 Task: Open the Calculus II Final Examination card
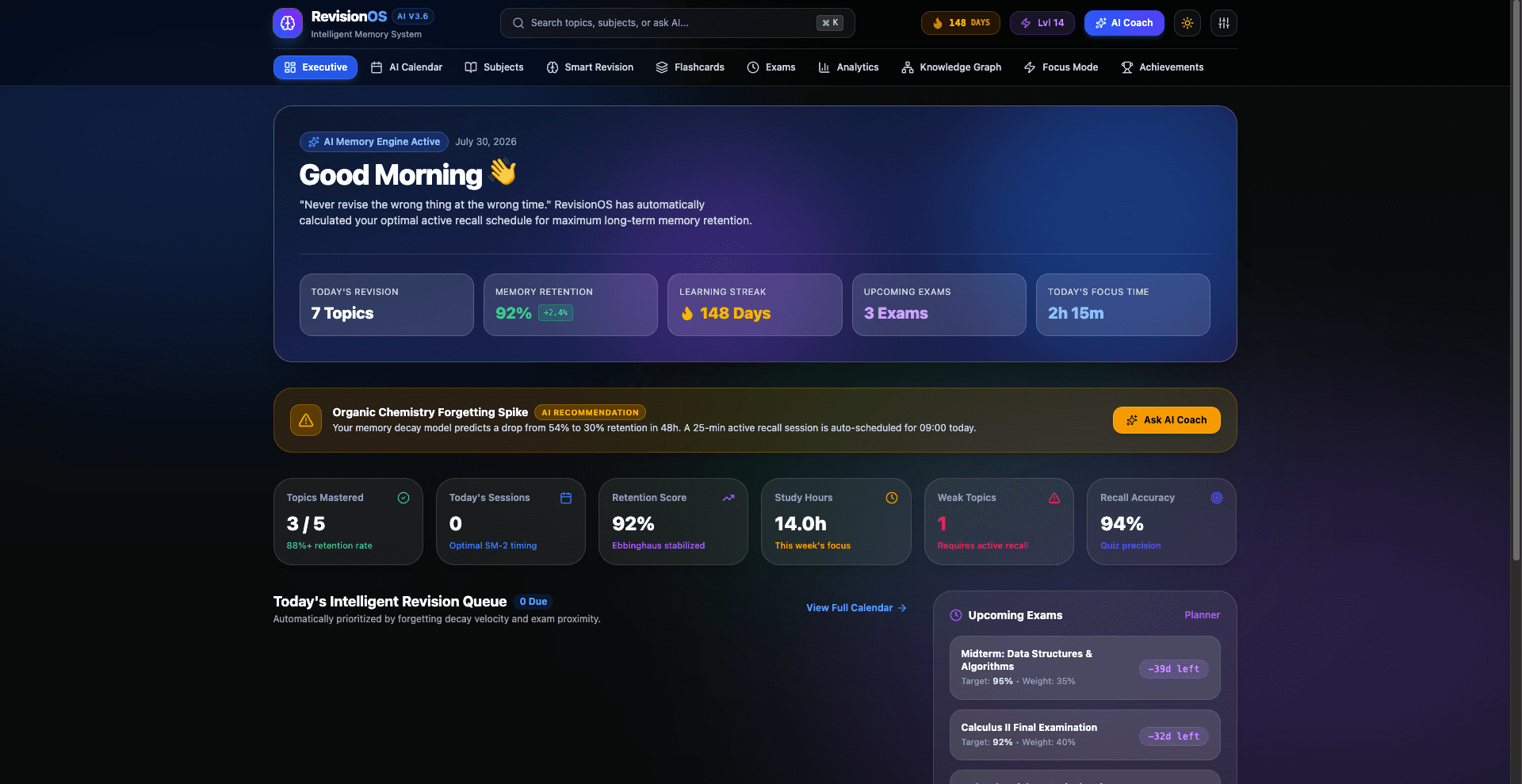coord(1084,735)
